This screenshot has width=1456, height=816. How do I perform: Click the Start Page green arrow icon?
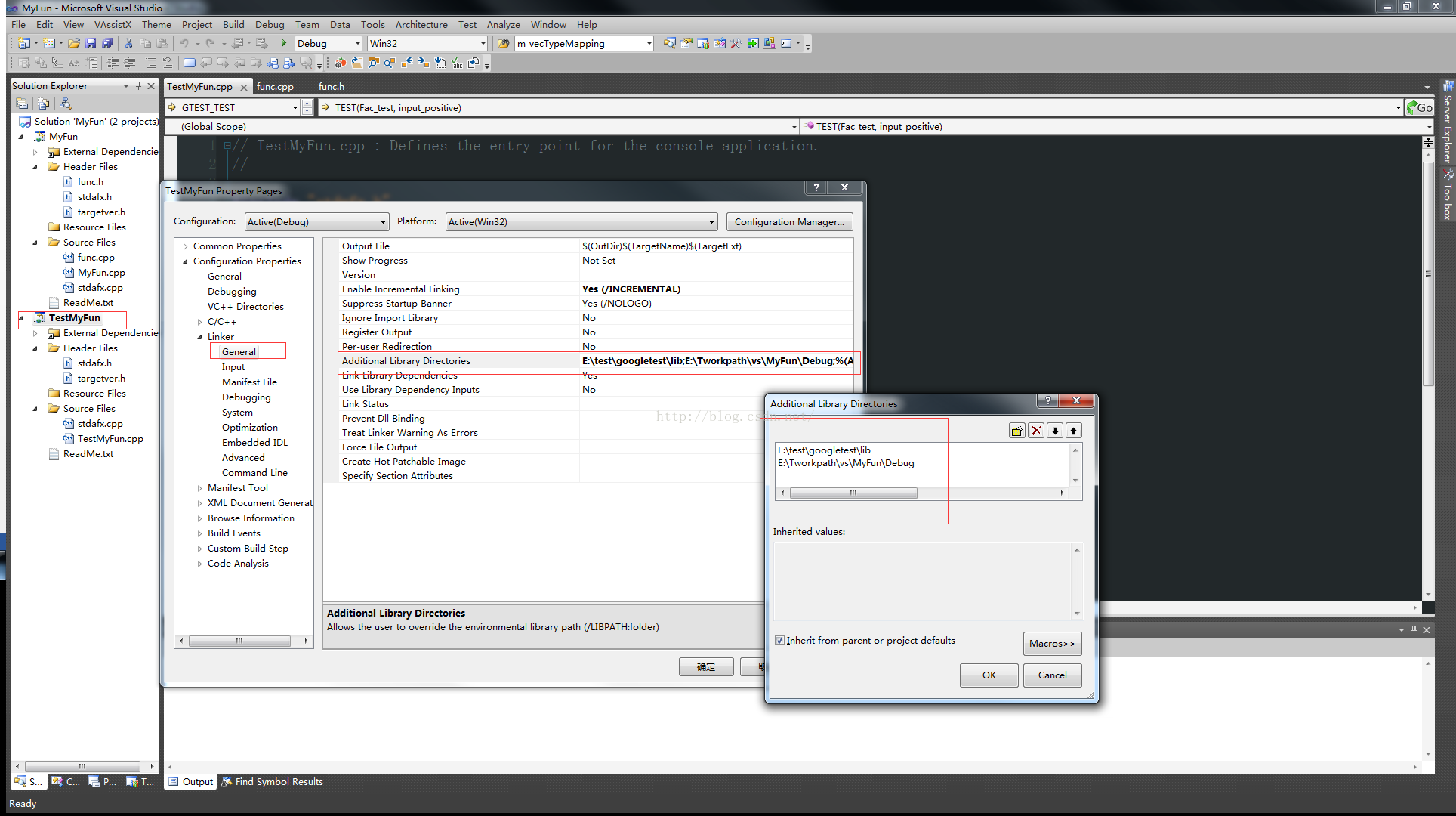753,43
